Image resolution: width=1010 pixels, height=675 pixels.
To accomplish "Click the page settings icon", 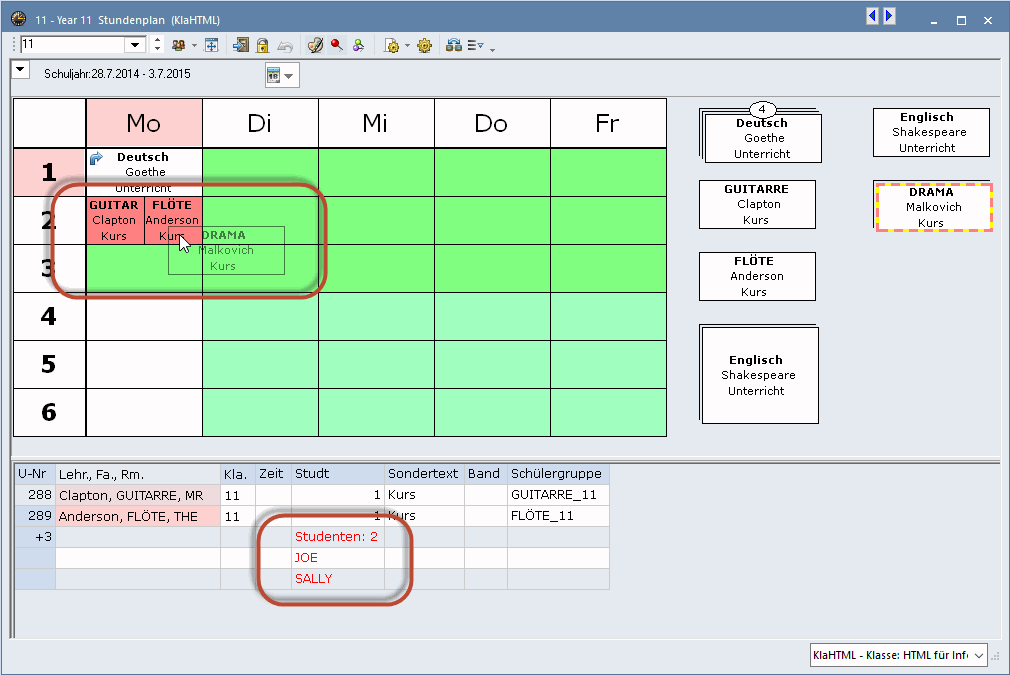I will 391,46.
